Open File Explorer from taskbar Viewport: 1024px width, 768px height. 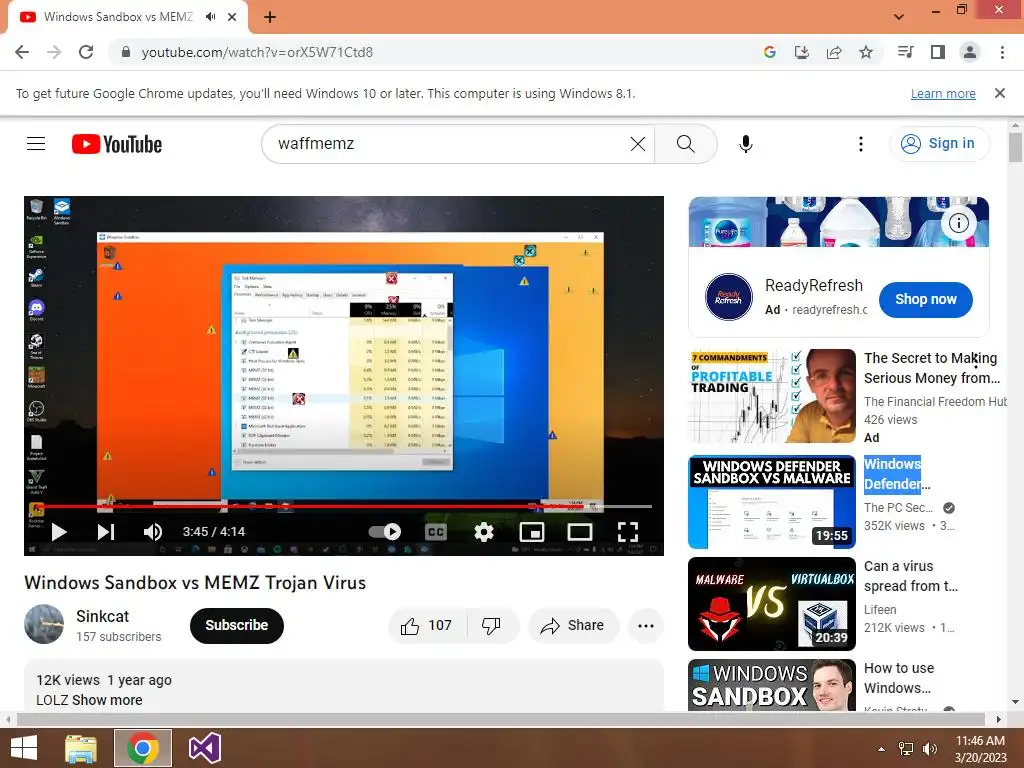click(x=81, y=748)
